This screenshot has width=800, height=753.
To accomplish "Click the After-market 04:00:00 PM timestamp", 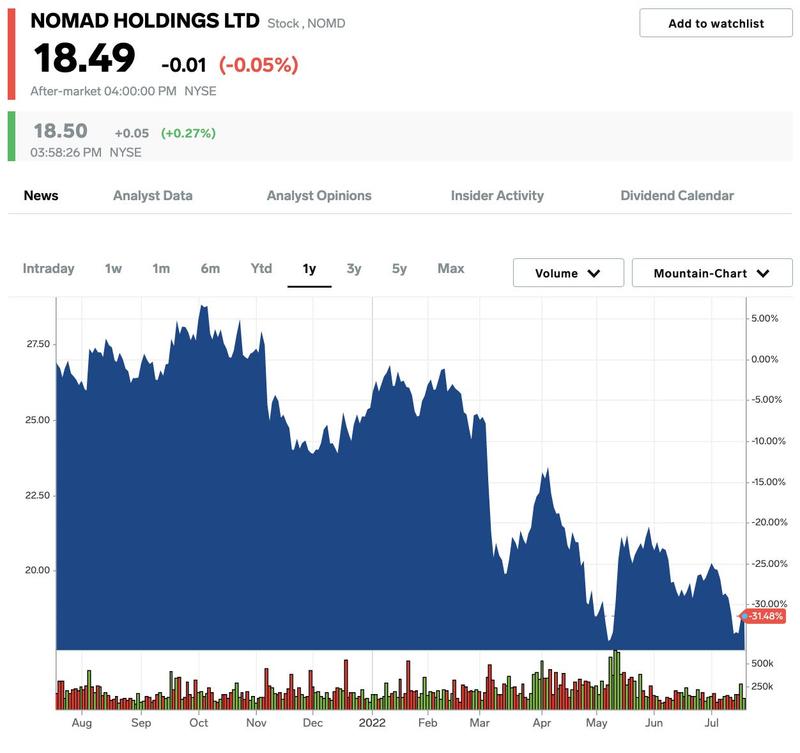I will point(103,91).
